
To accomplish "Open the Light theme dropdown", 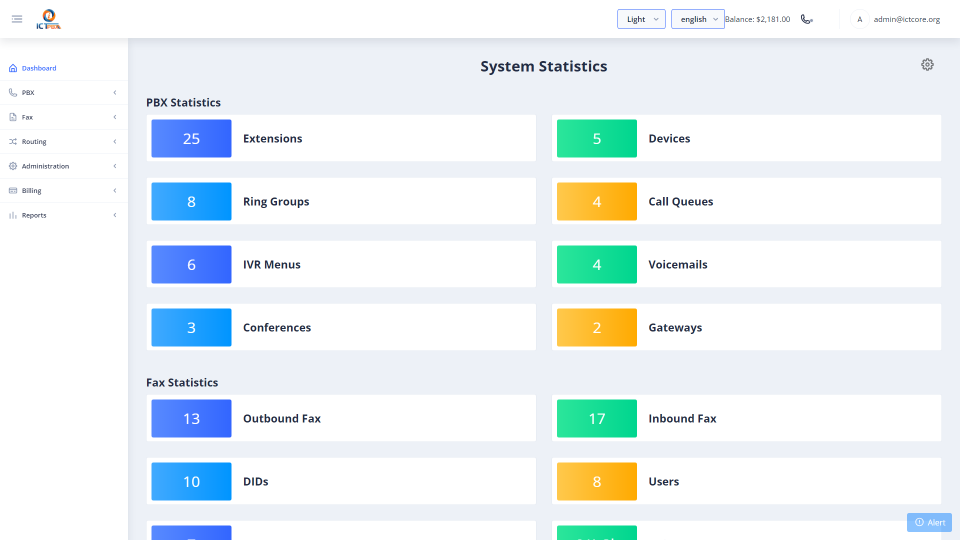I will [x=641, y=19].
